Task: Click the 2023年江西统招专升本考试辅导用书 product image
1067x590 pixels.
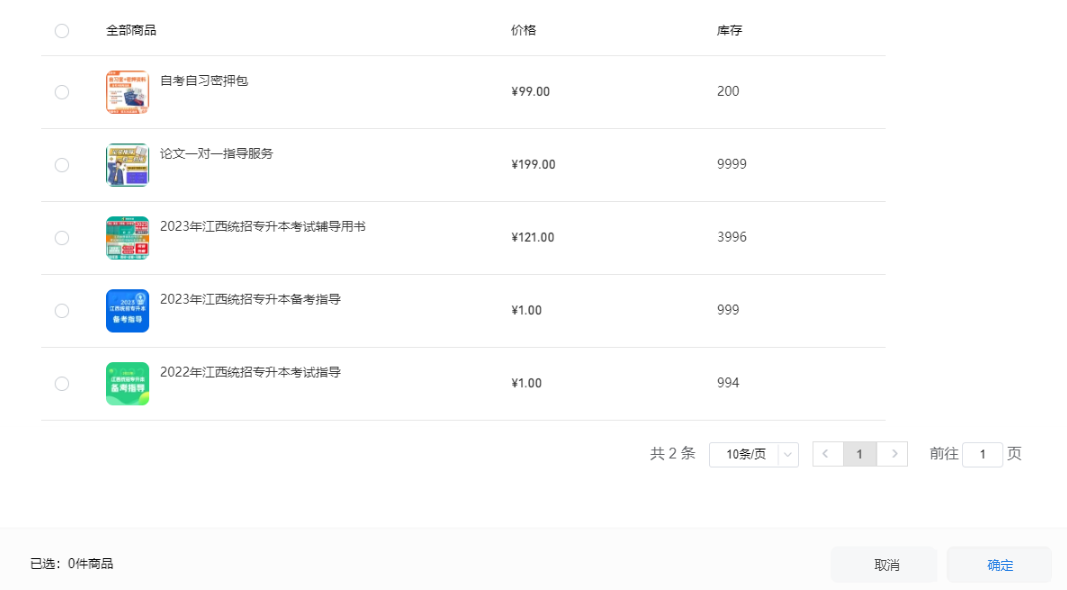Action: (x=127, y=238)
